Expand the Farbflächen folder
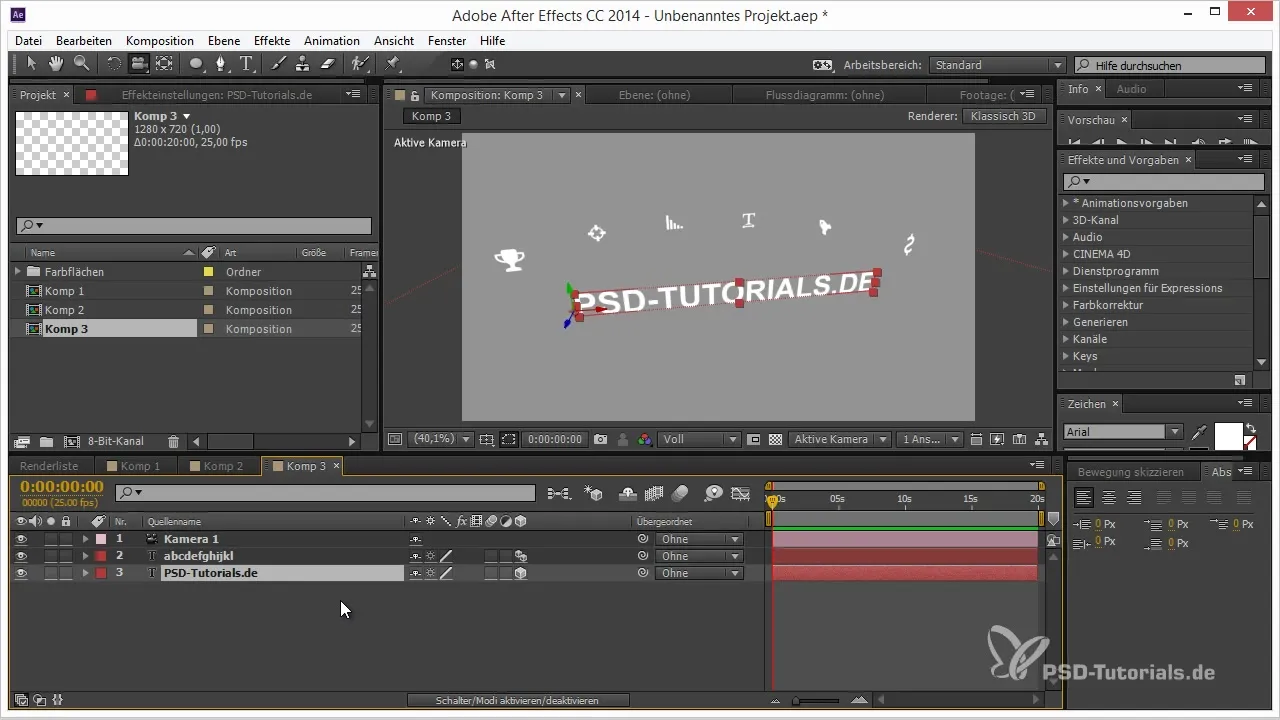This screenshot has width=1280, height=720. point(18,271)
